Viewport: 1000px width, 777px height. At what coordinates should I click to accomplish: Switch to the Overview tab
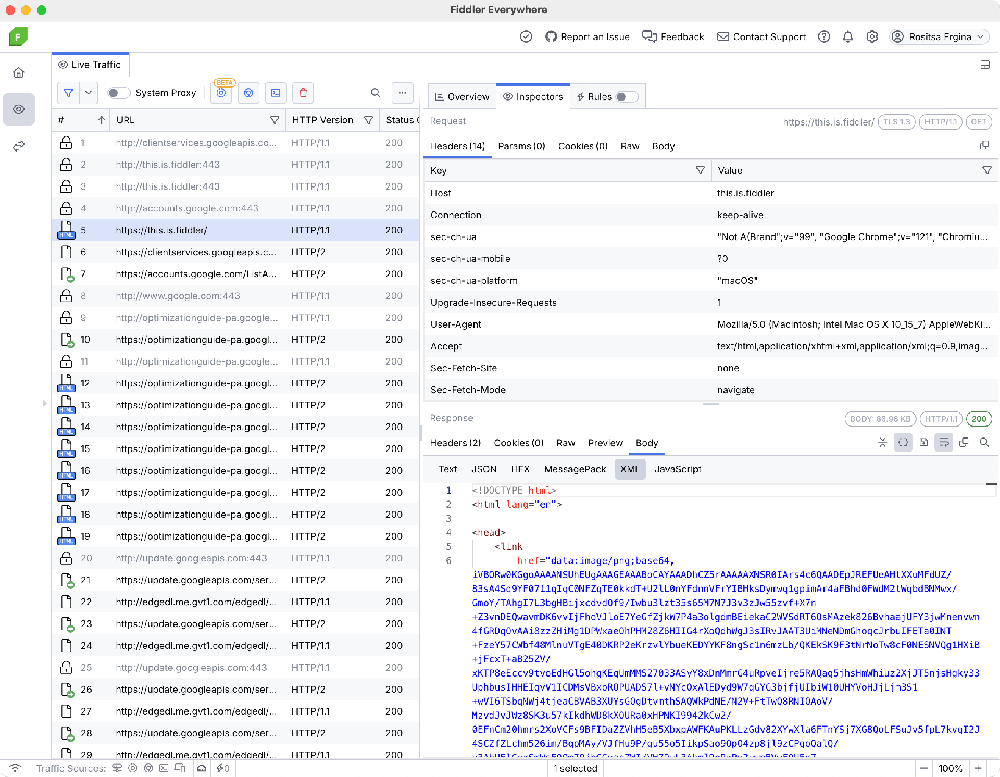tap(461, 97)
